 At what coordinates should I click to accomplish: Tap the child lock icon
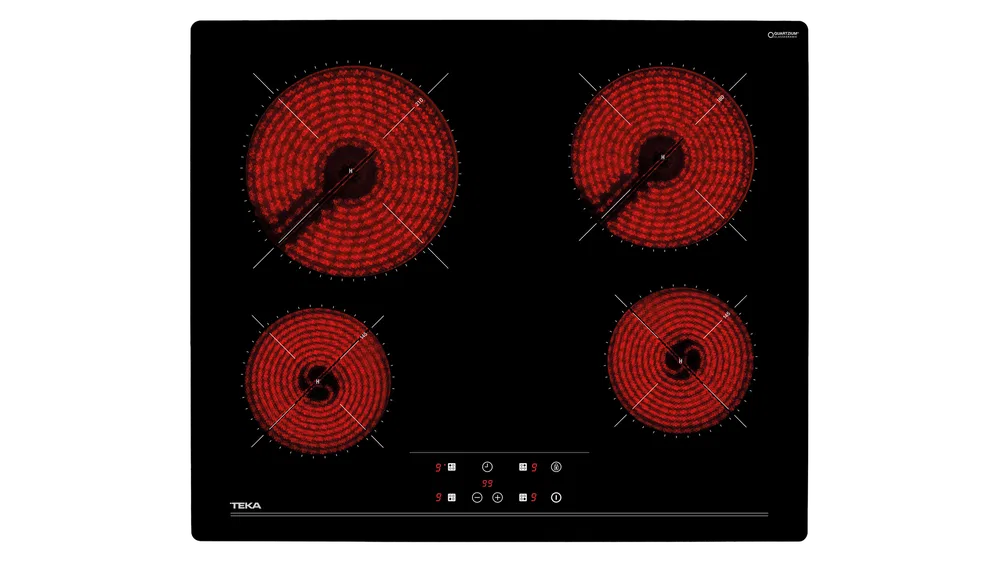556,467
